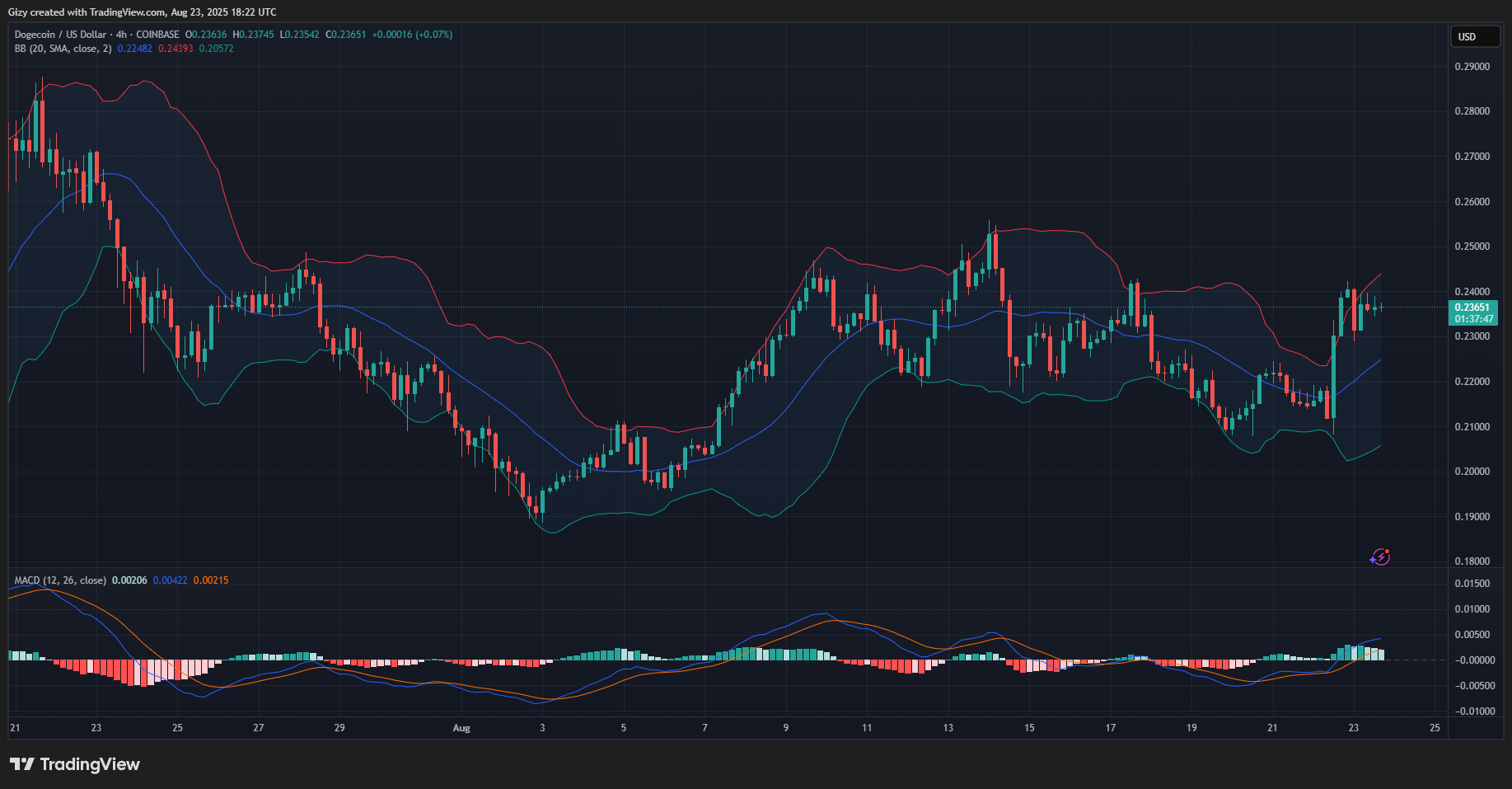Click the 0.01500 MACD scale label

[1472, 584]
